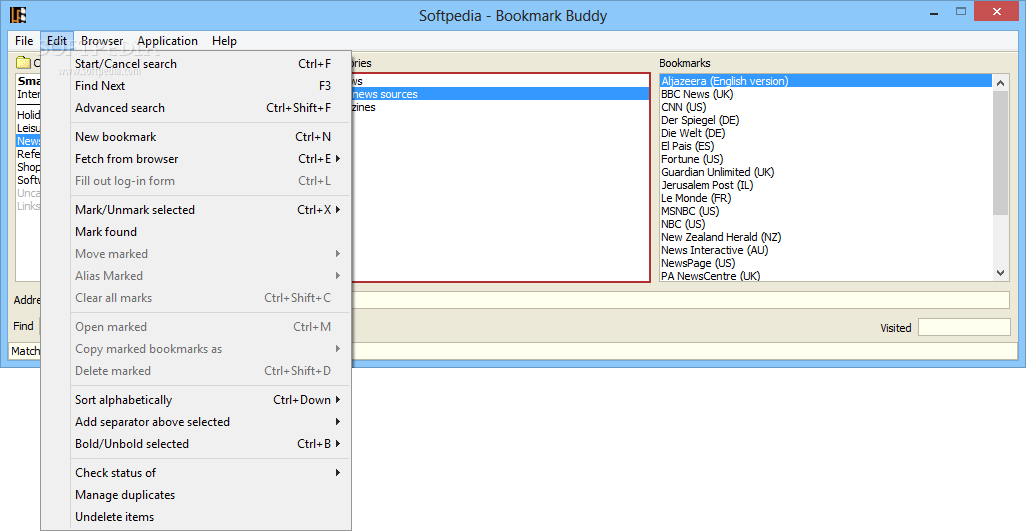Screen dimensions: 1026x531
Task: Open the Browser menu
Action: (x=102, y=41)
